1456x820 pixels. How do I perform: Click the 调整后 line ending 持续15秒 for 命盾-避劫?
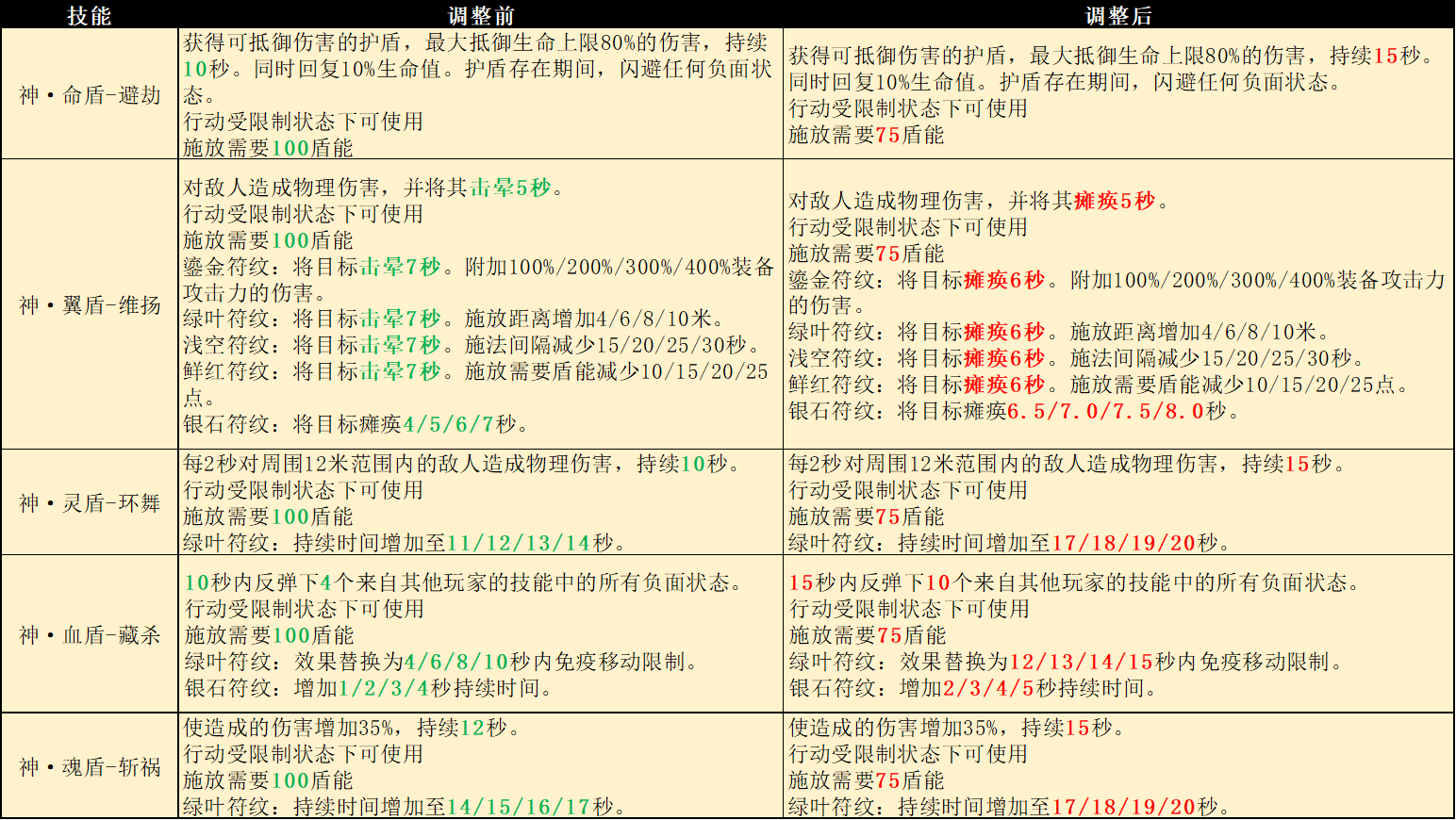click(x=1113, y=56)
